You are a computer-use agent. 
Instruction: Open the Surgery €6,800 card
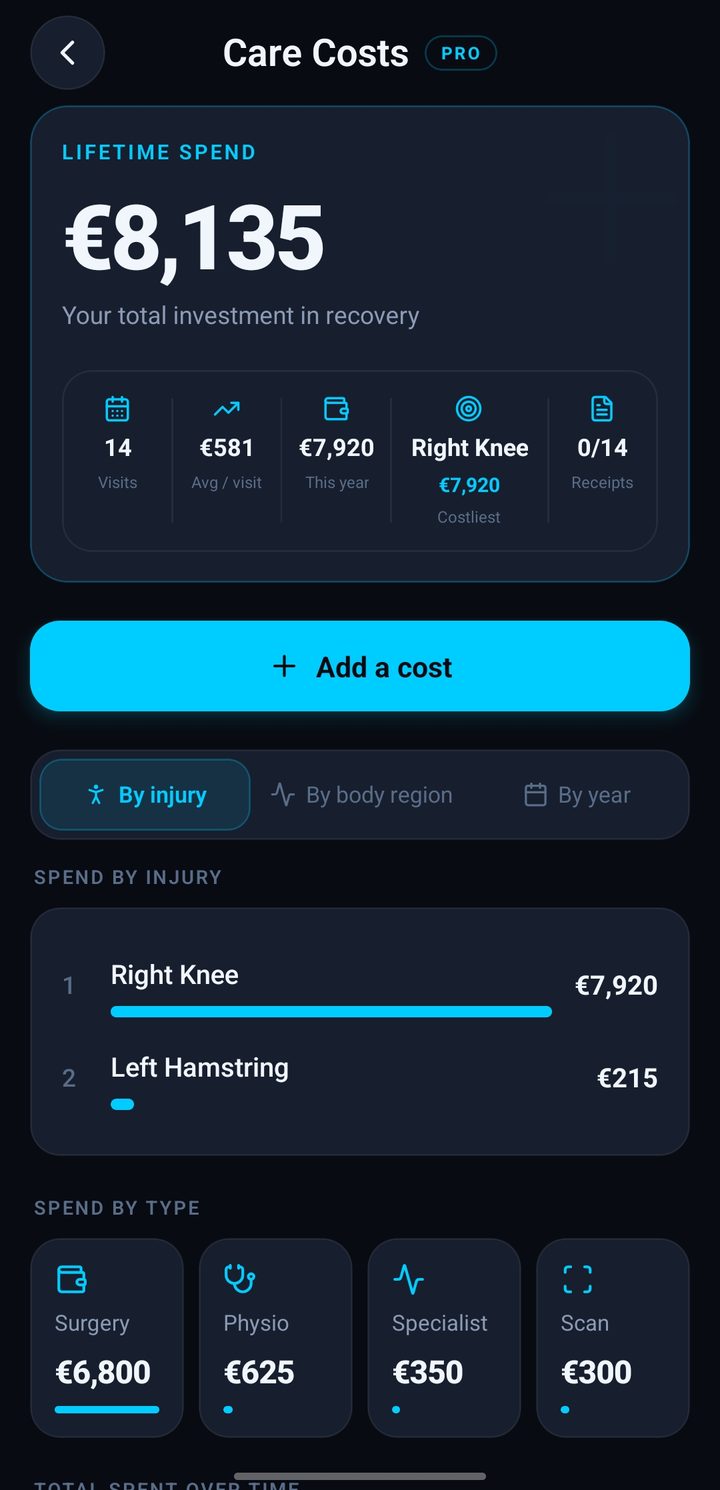tap(107, 1338)
